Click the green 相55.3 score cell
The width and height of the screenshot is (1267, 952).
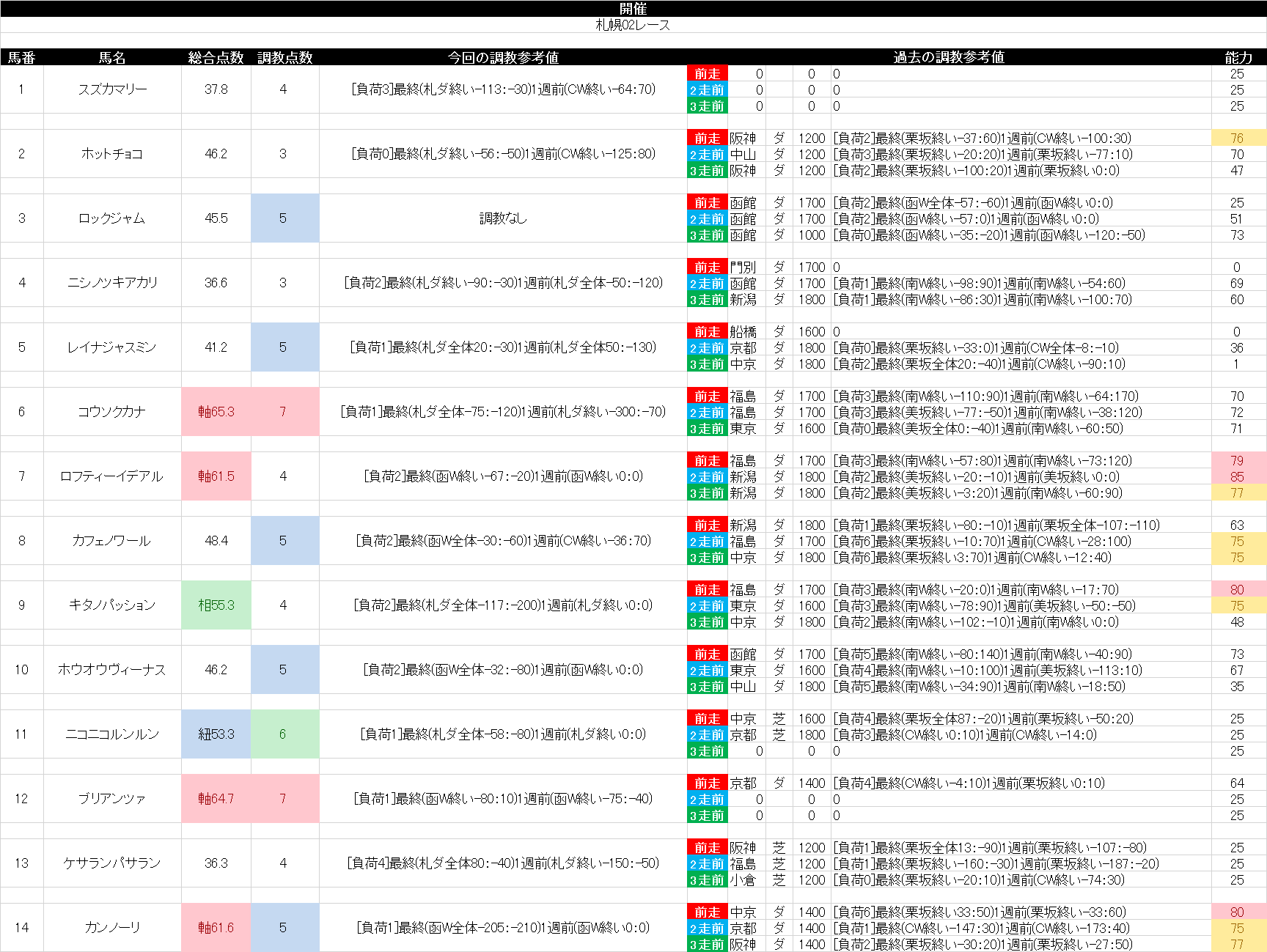216,605
